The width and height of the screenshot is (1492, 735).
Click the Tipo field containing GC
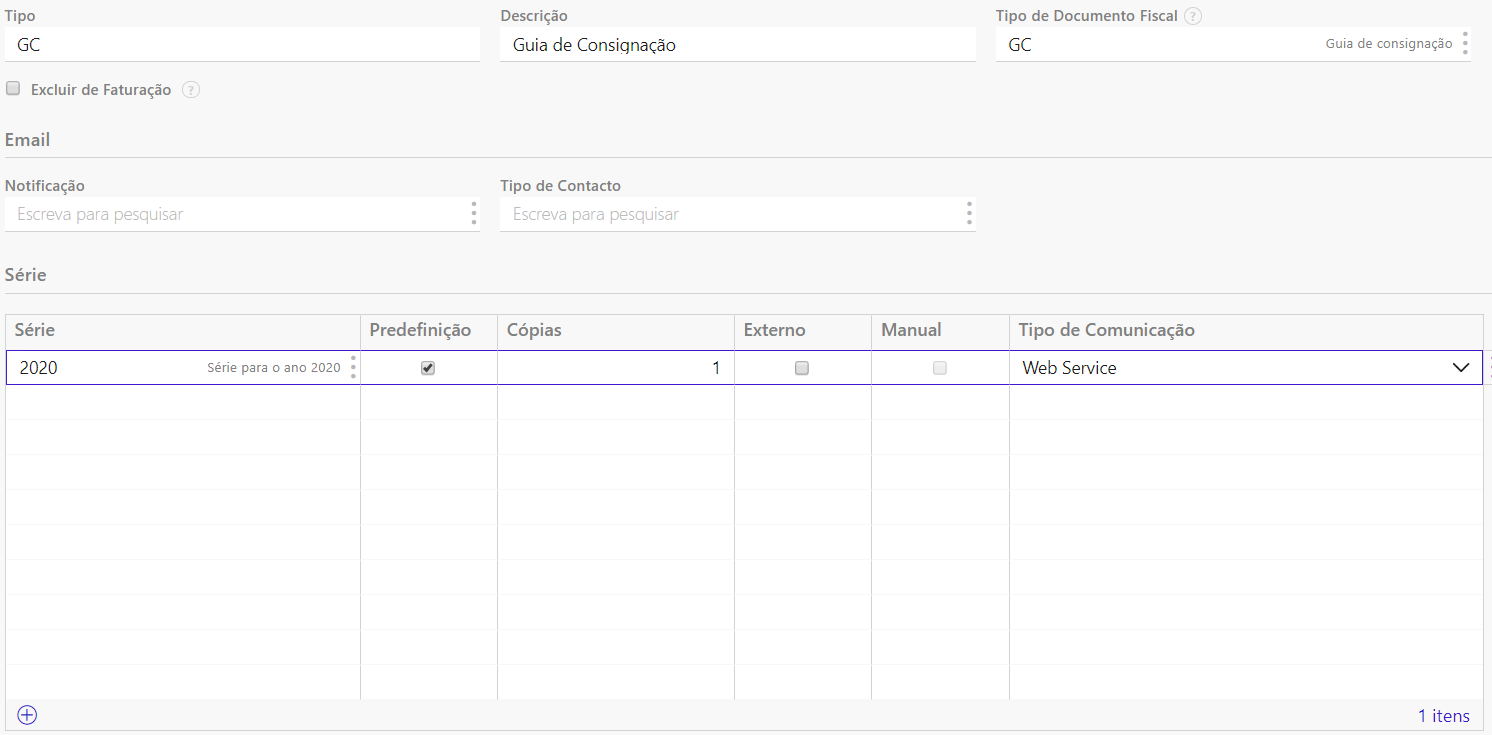(240, 45)
